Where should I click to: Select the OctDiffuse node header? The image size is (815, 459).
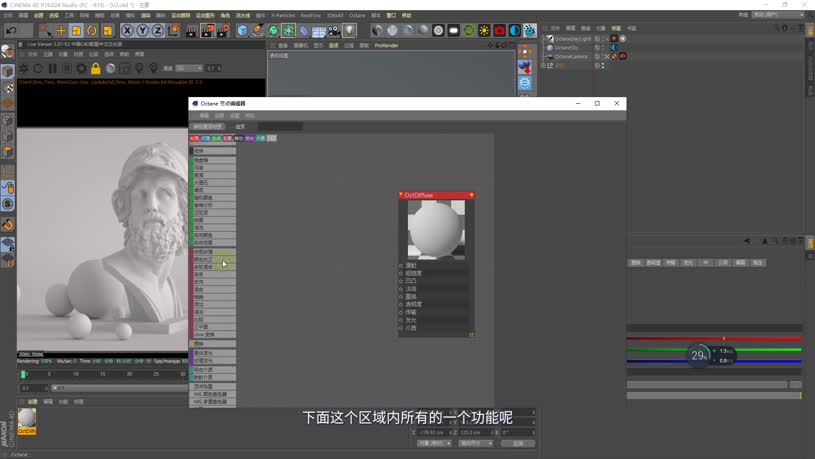[x=436, y=195]
